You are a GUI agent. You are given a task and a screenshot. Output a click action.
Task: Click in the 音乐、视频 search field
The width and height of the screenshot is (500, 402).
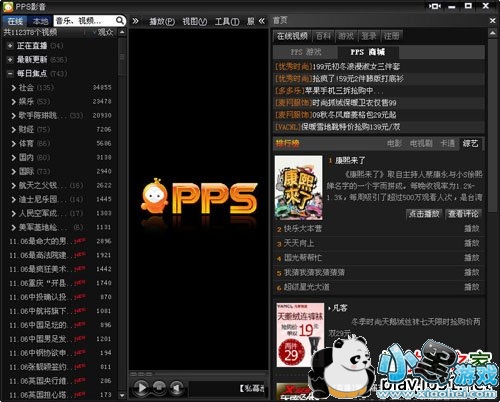pos(84,21)
